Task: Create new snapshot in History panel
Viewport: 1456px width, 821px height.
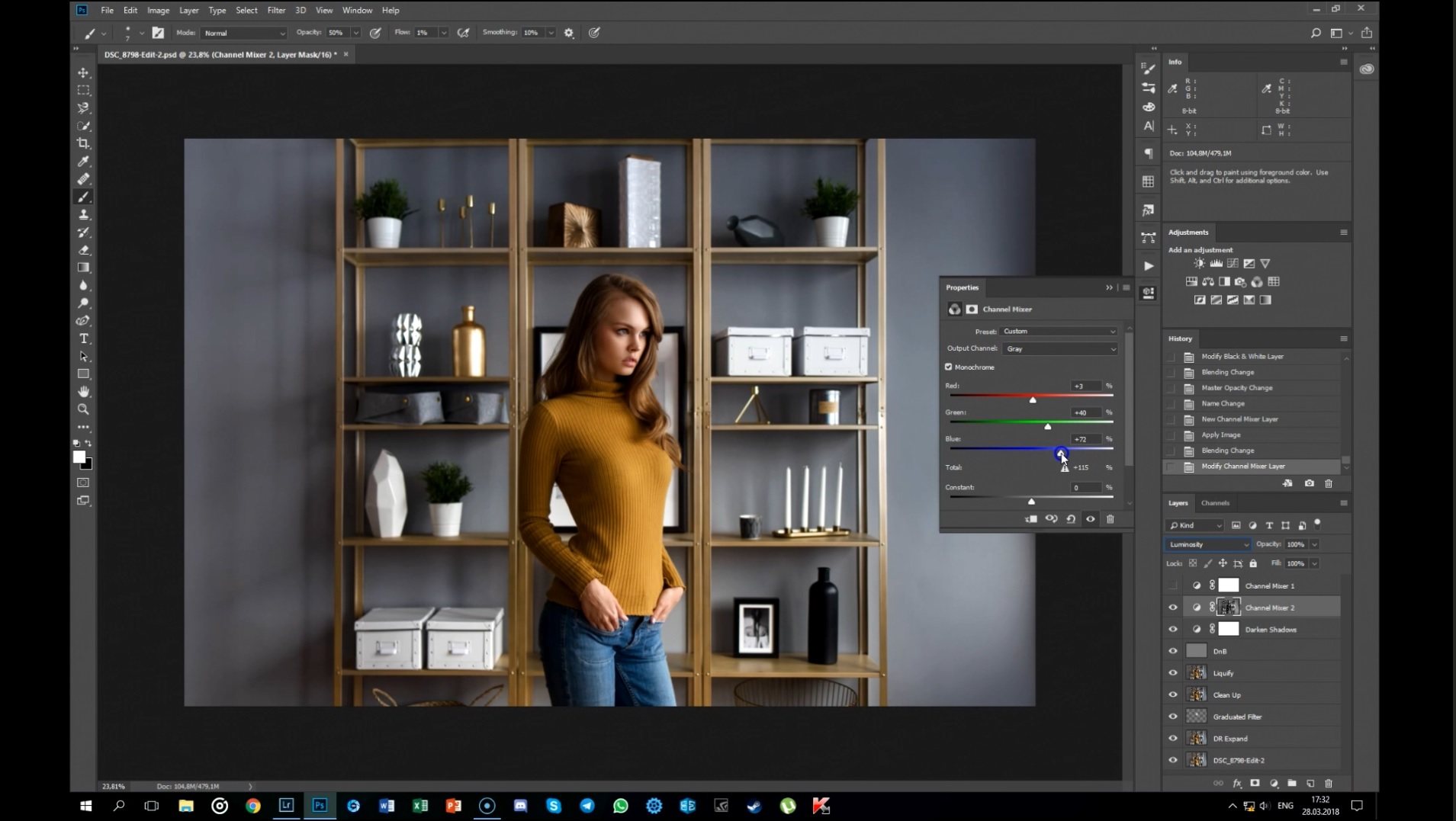Action: tap(1309, 483)
